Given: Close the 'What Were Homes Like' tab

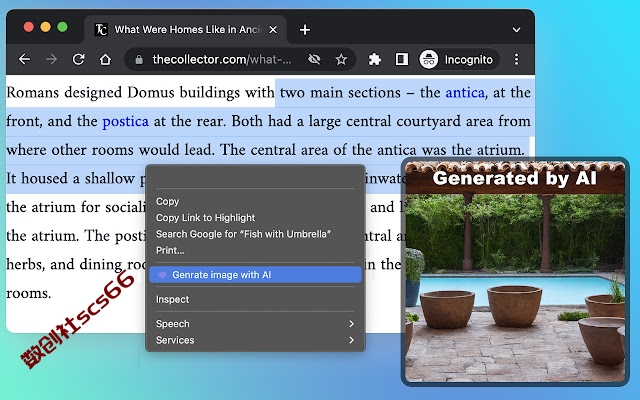Looking at the screenshot, I should [x=273, y=29].
